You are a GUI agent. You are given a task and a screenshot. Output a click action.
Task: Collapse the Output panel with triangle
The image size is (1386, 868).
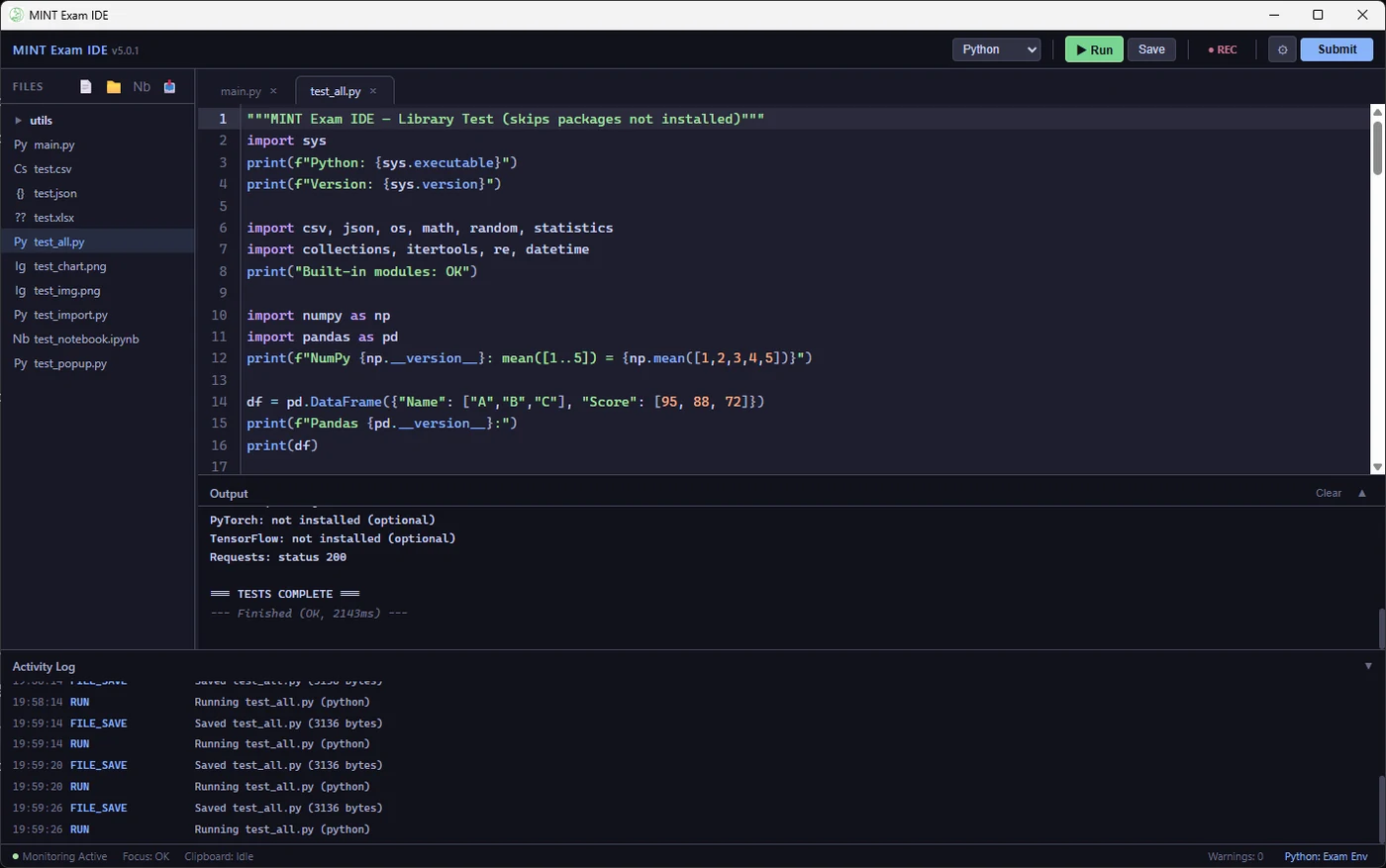(1362, 493)
